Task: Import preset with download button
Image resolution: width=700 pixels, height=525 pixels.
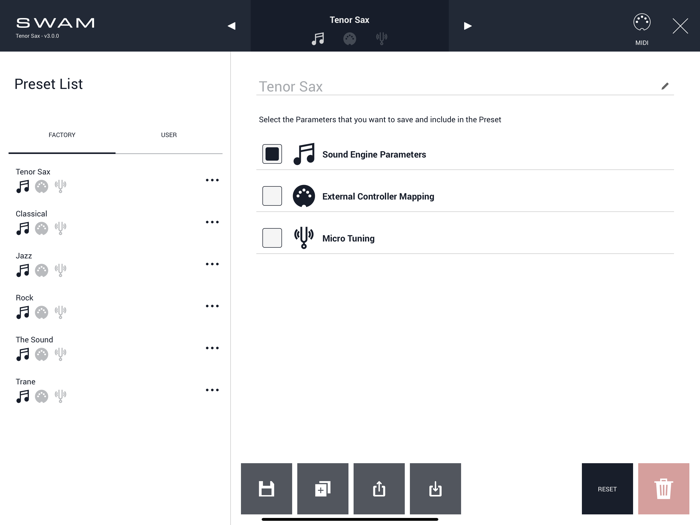Action: click(435, 489)
